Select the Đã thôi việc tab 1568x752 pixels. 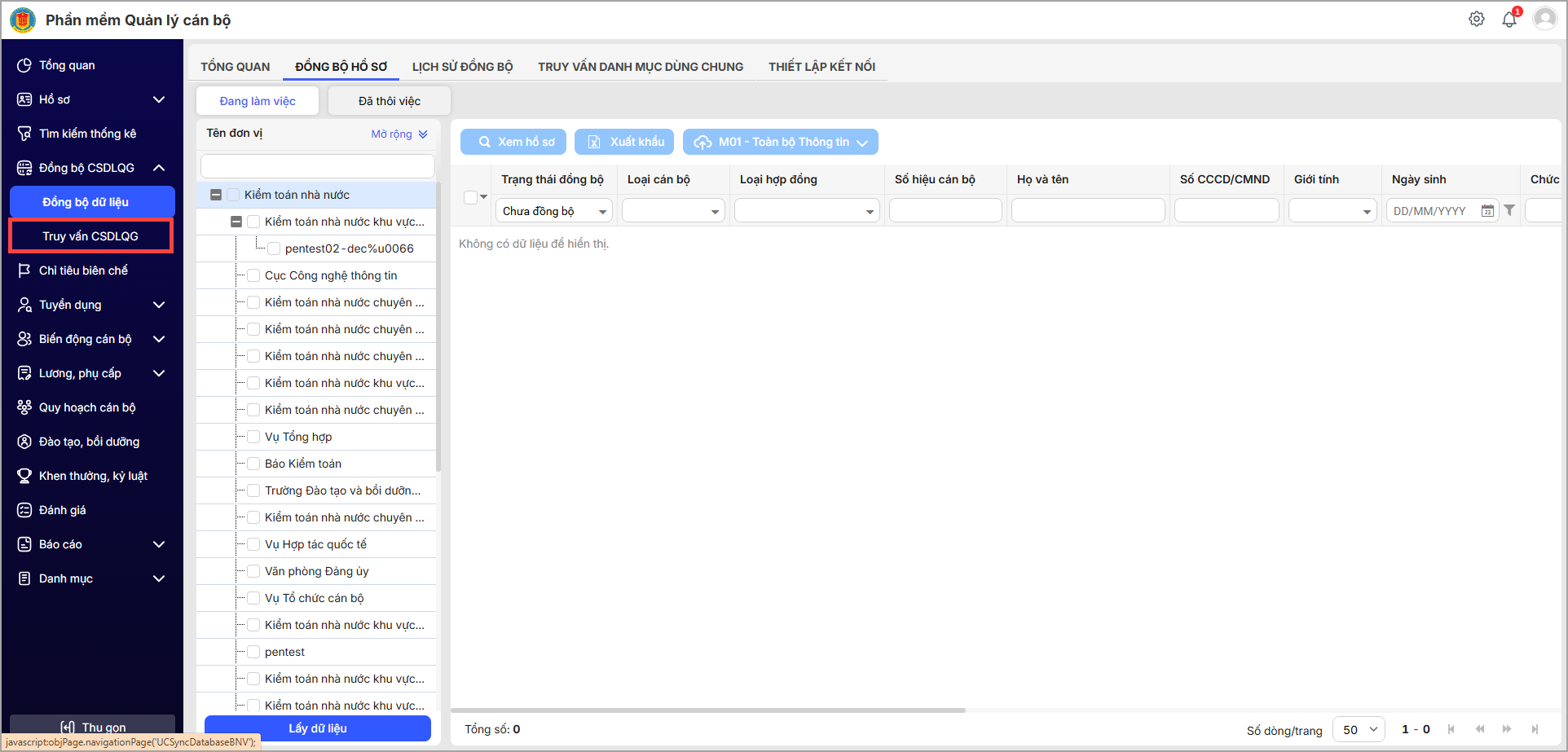tap(389, 101)
